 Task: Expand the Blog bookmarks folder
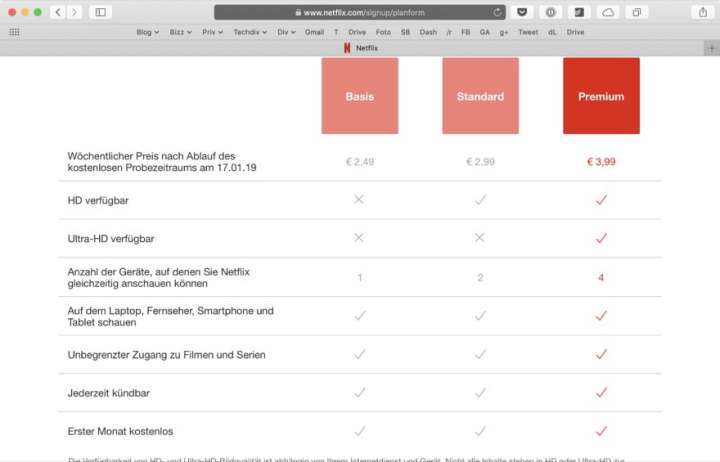[147, 32]
